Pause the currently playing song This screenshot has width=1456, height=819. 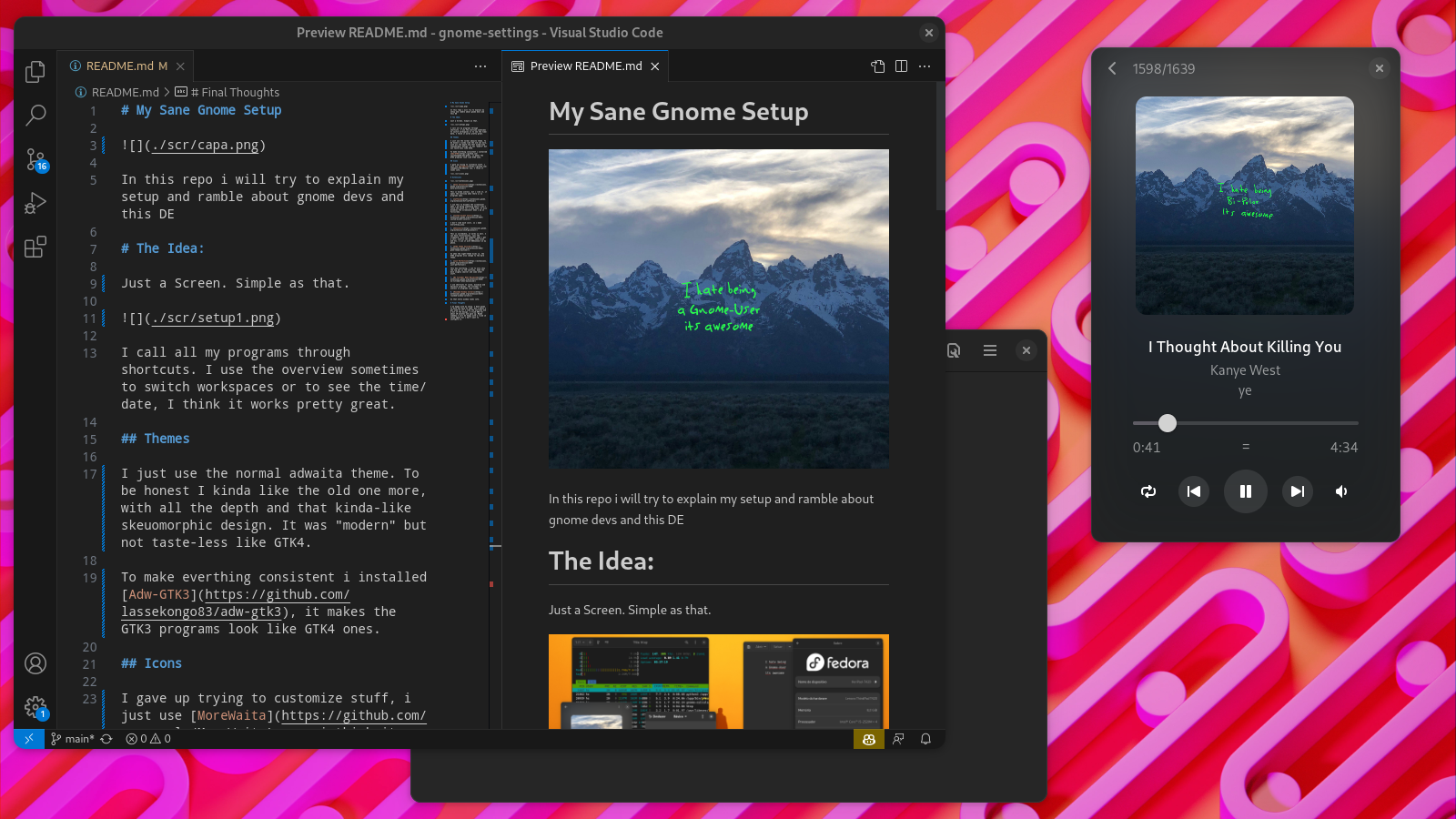pyautogui.click(x=1245, y=491)
